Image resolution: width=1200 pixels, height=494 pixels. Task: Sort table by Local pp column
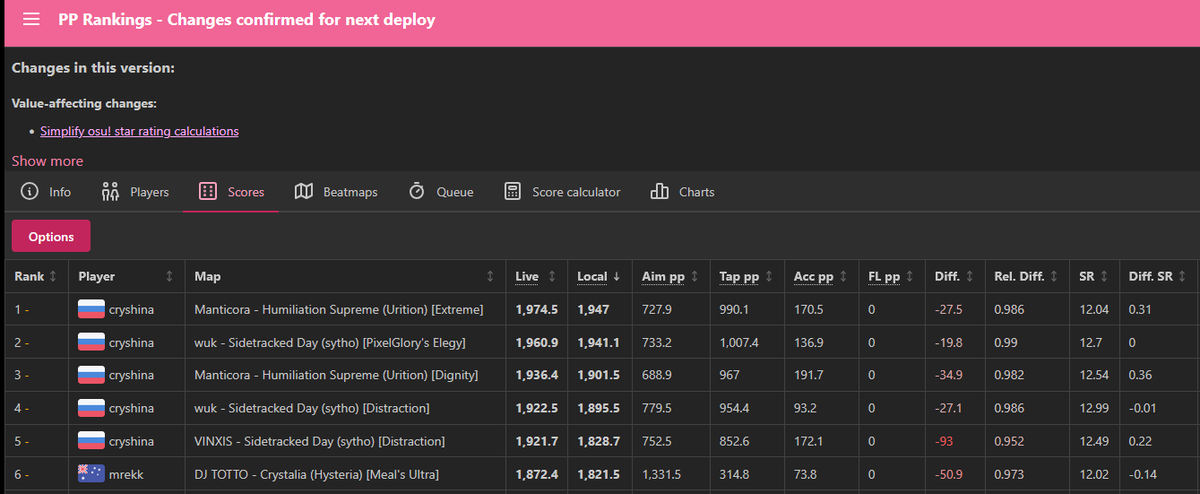point(598,276)
